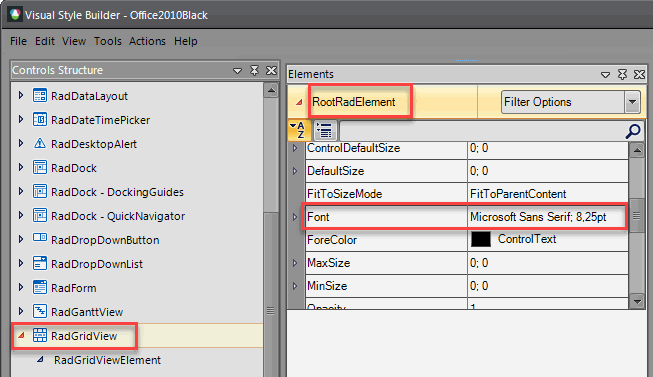
Task: Expand the RadDock node
Action: (21, 167)
